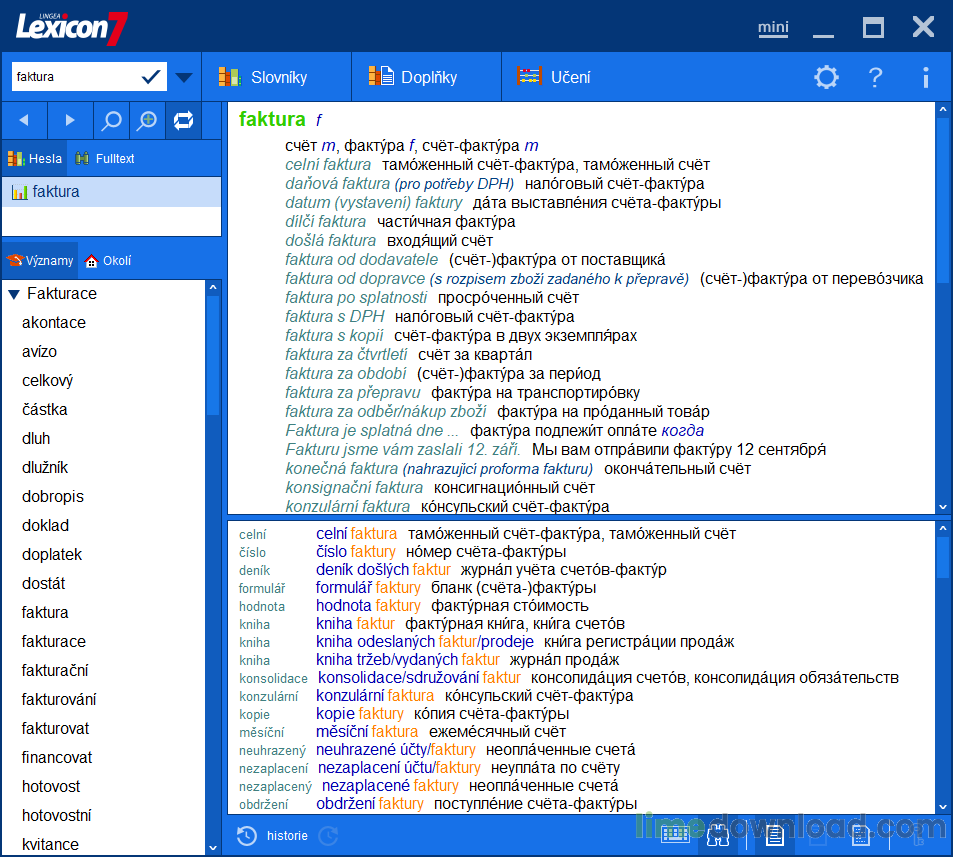Switch to the Okolí tab

[108, 261]
